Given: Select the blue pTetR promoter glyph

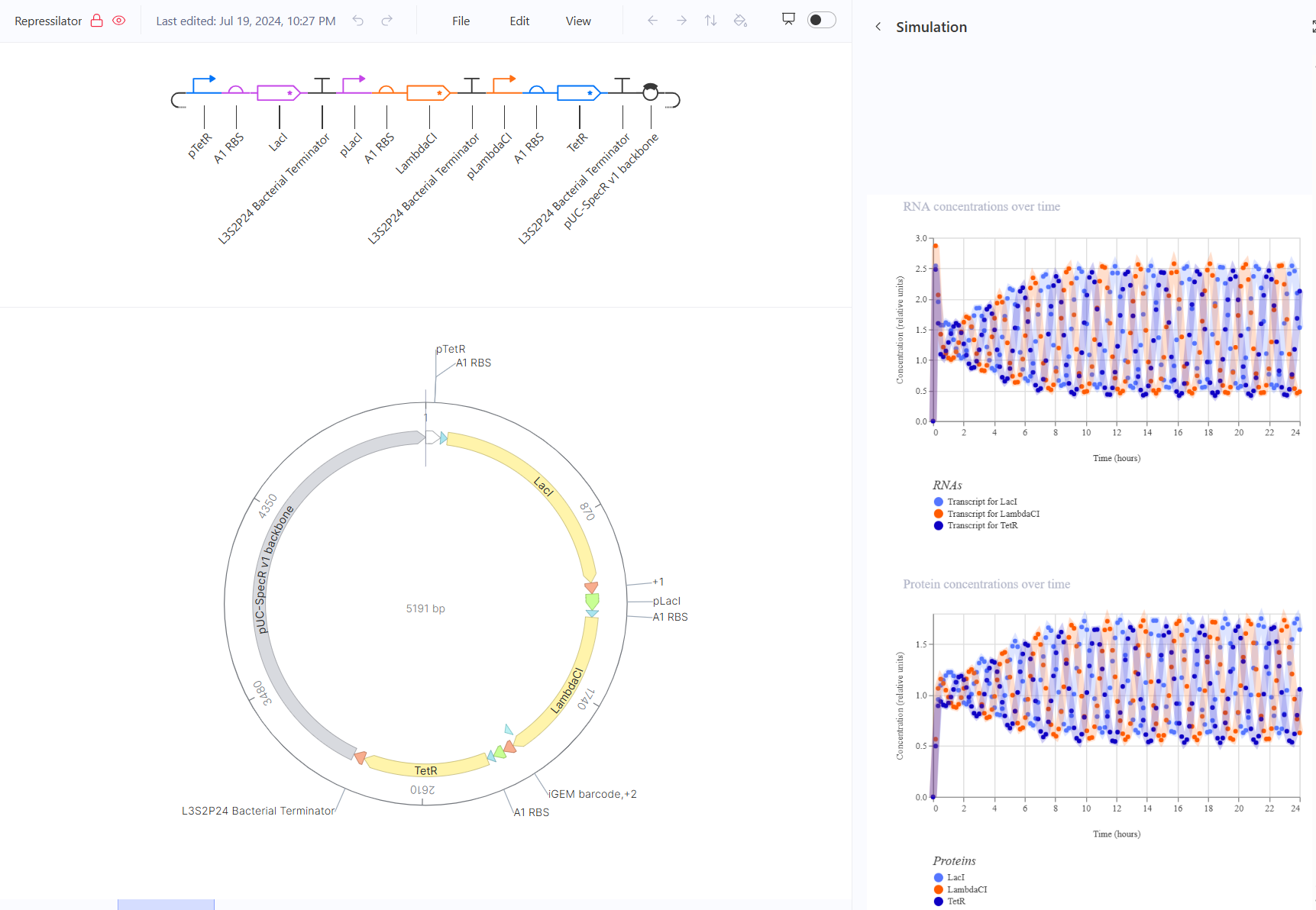Looking at the screenshot, I should pos(203,84).
